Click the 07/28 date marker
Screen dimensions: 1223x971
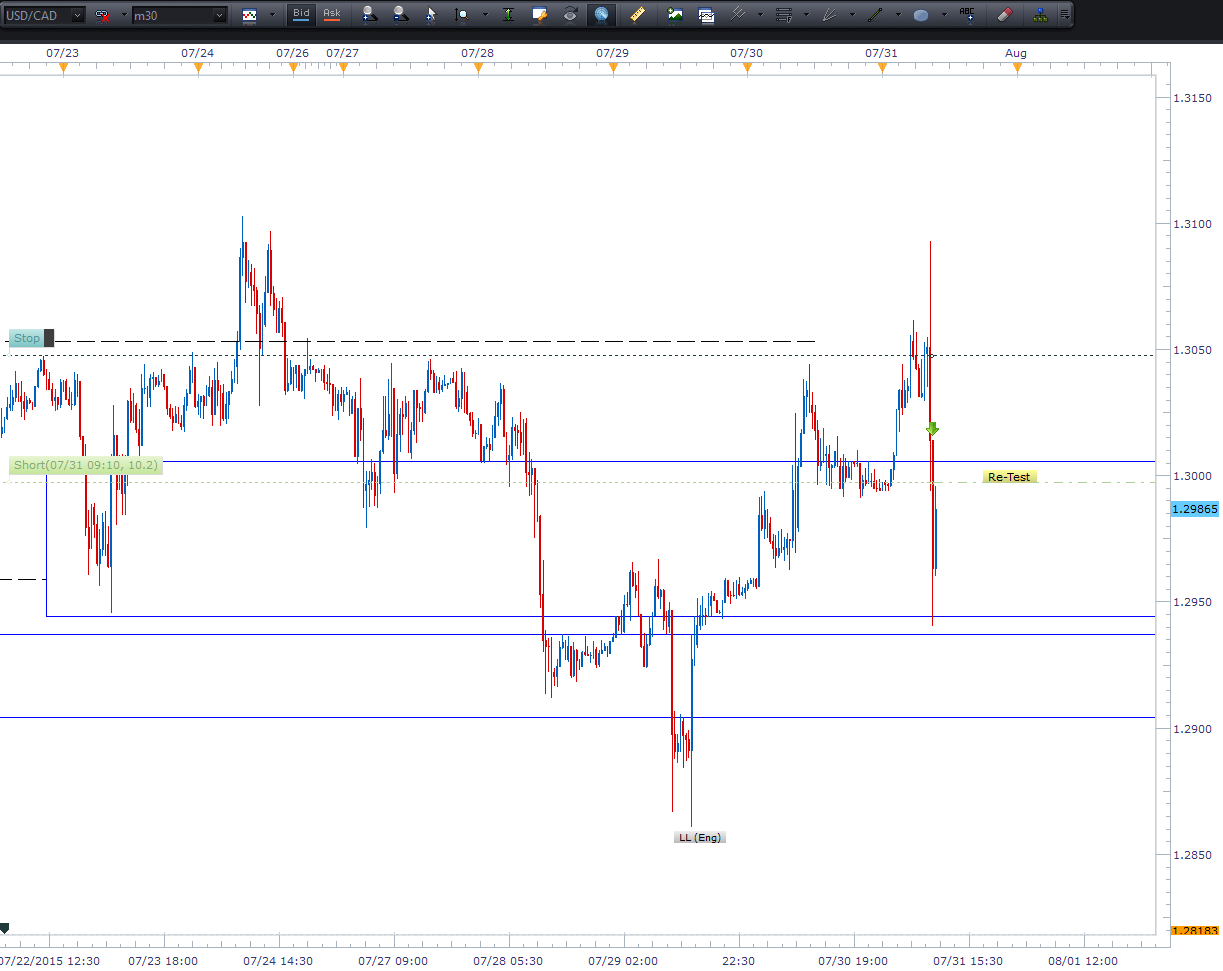[477, 53]
